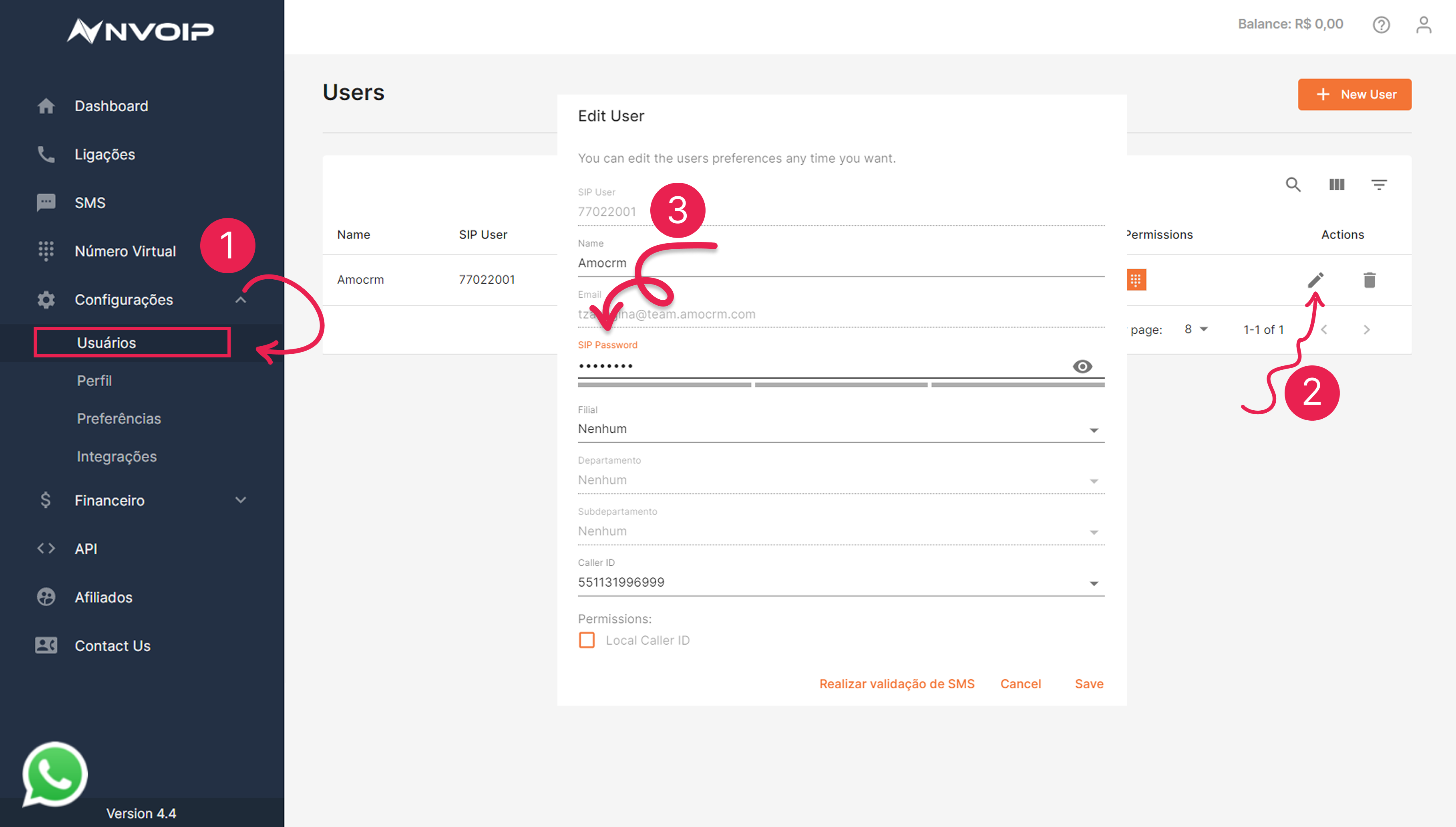Click the Email field

841,315
